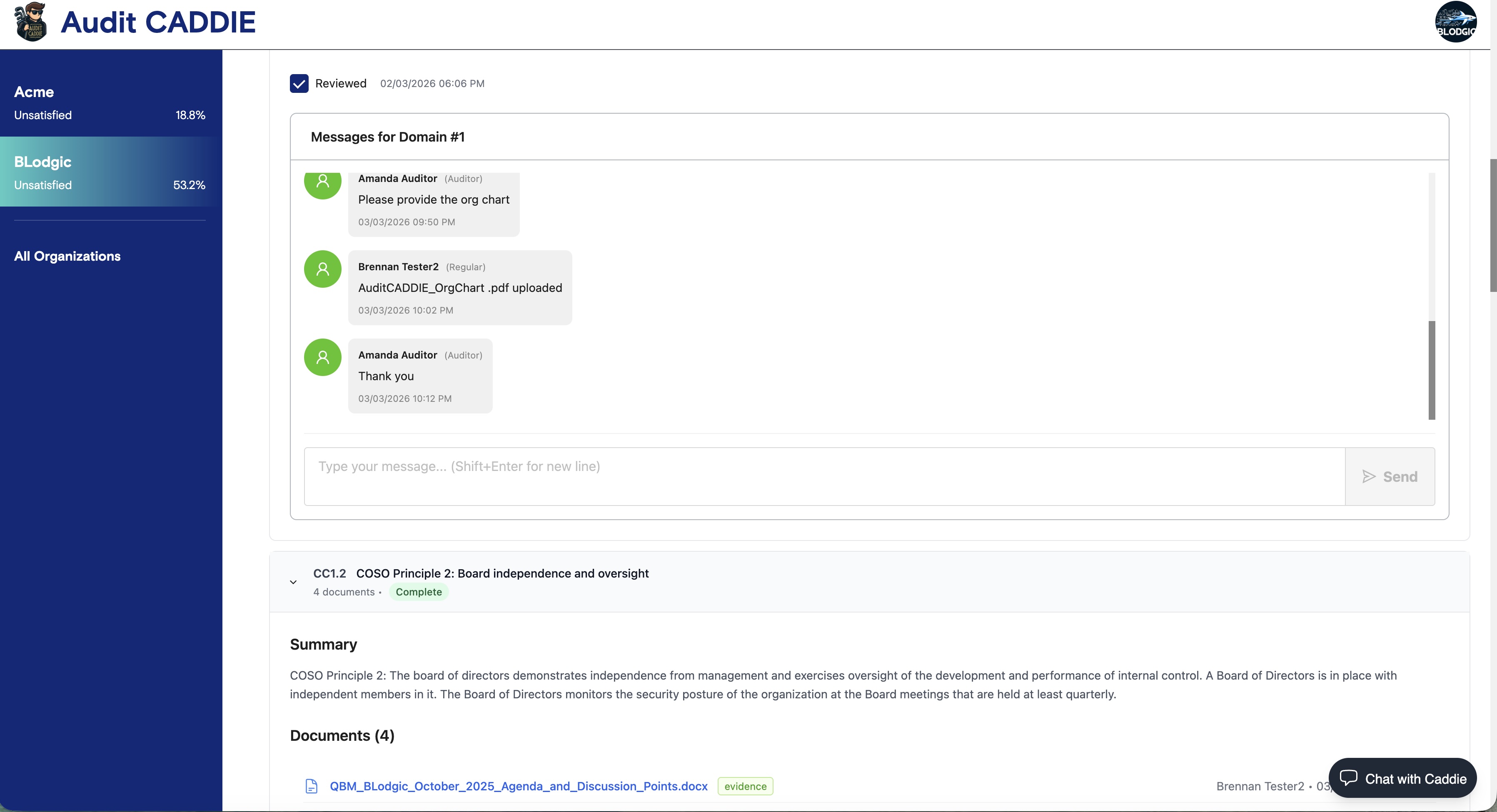
Task: Open QBM_BLodgic_October_2025 agenda document link
Action: 519,786
